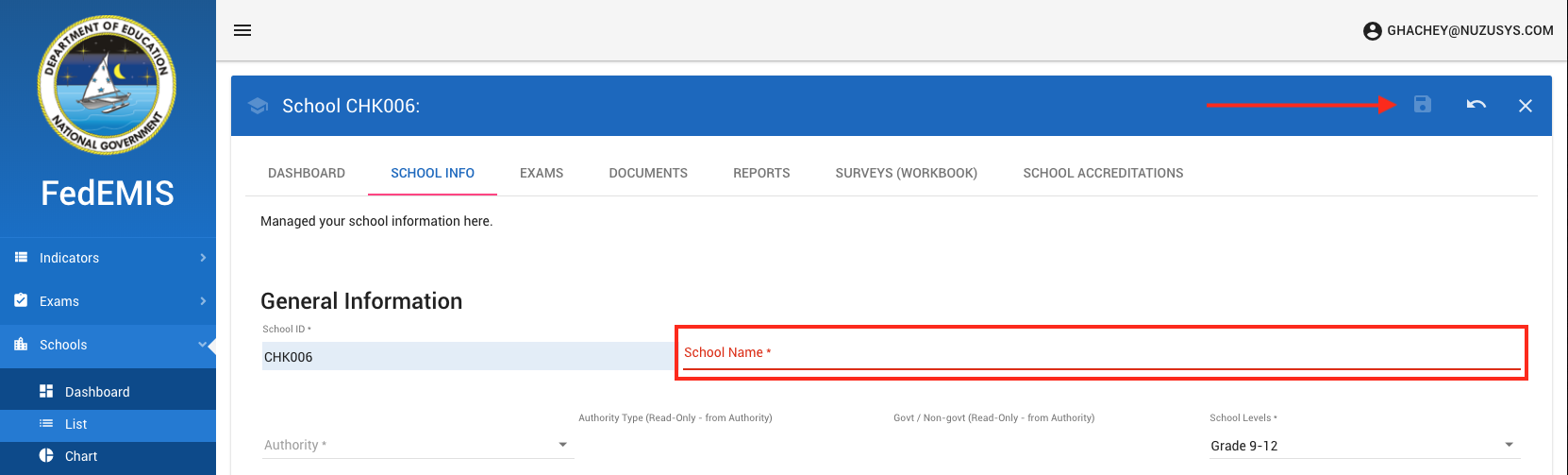
Task: Click the Dashboard grid icon in sidebar
Action: 46,392
